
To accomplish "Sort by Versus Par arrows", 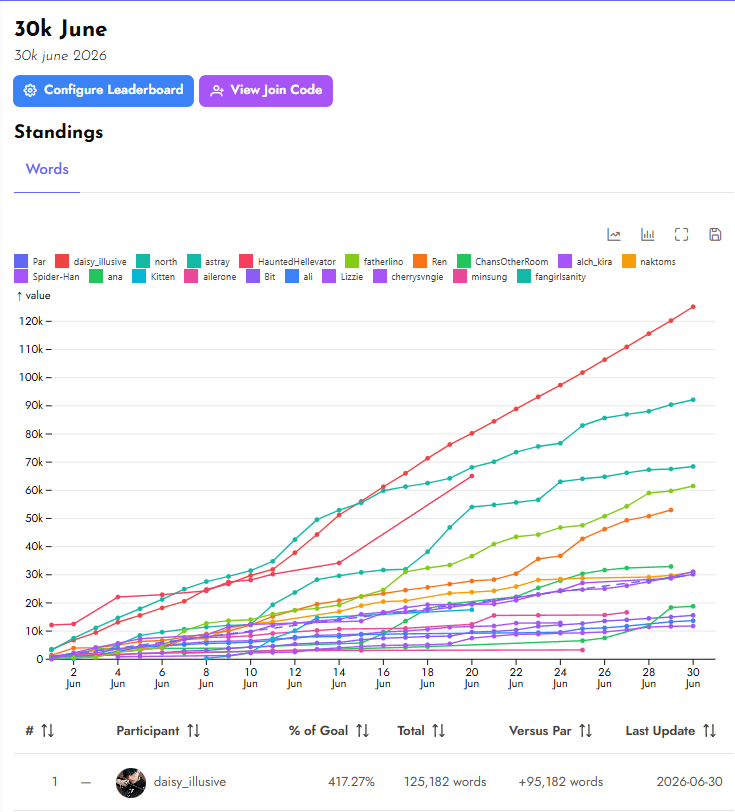I will (x=586, y=731).
